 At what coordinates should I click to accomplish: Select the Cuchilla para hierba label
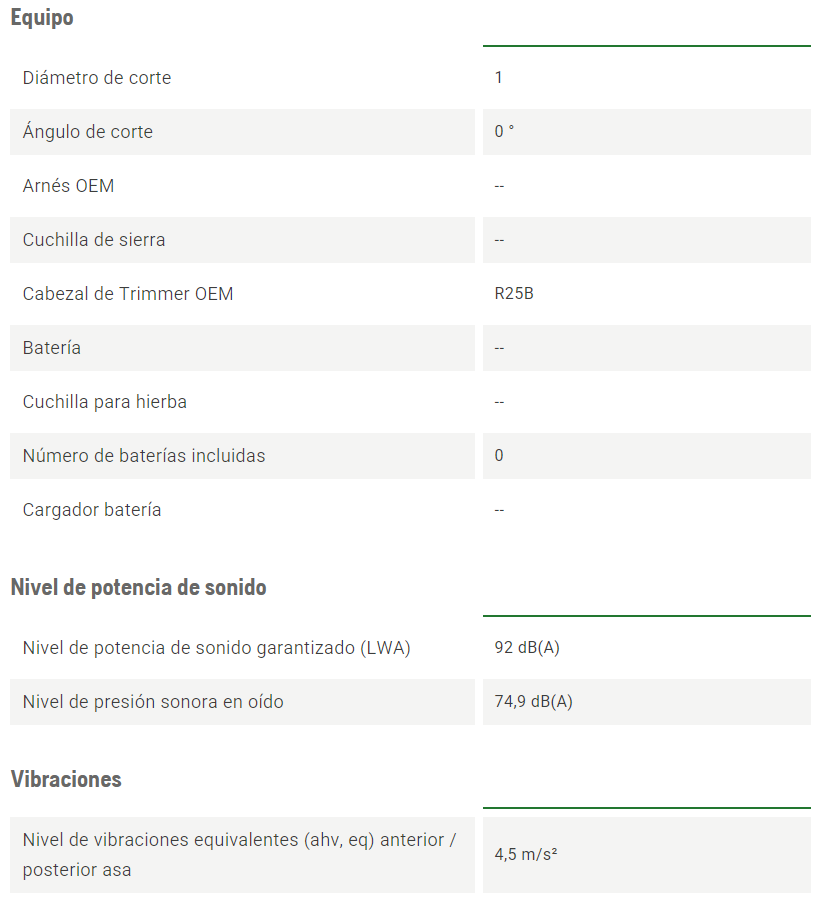coord(105,402)
